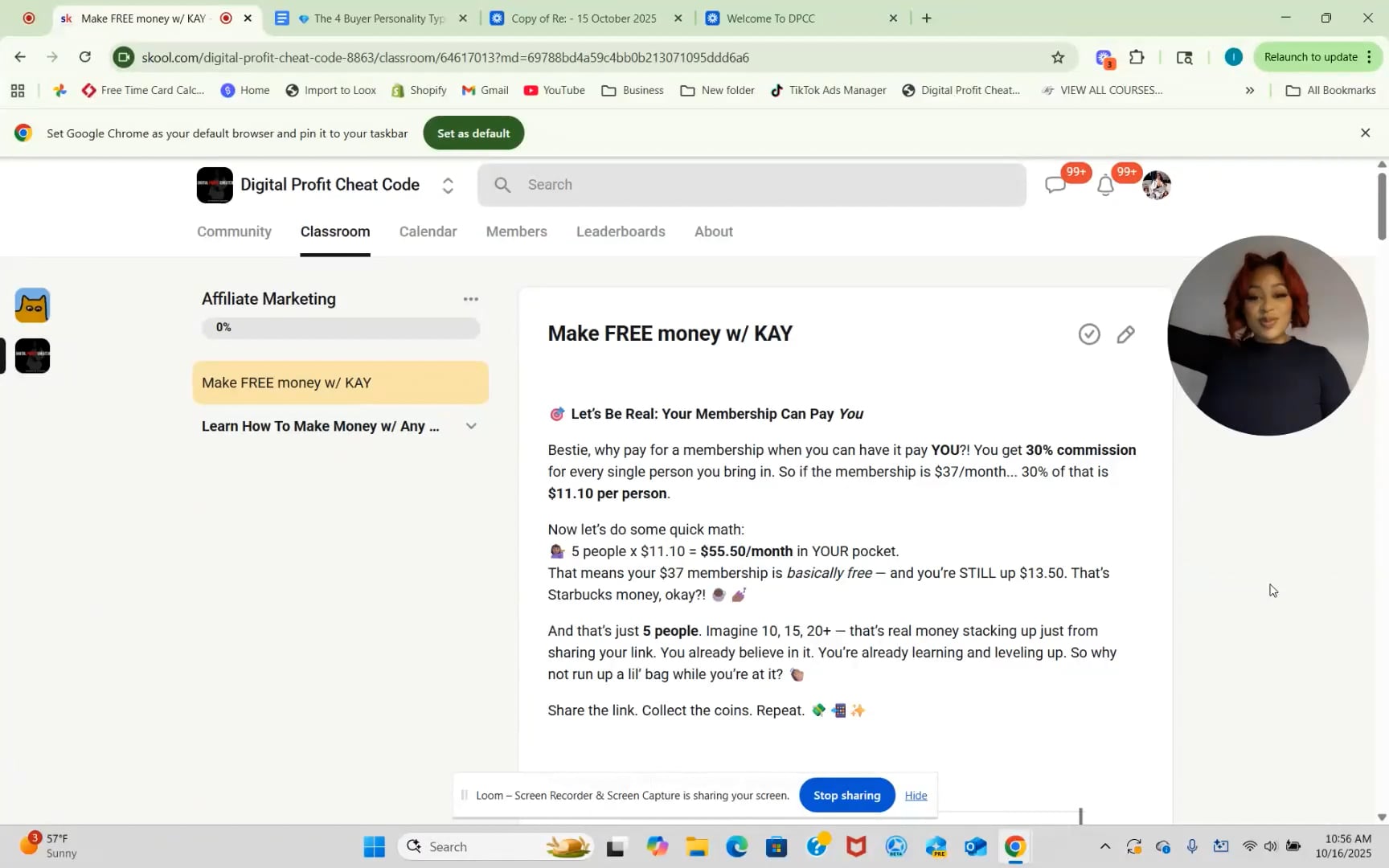Image resolution: width=1389 pixels, height=868 pixels.
Task: Open the notifications bell icon
Action: (1105, 186)
